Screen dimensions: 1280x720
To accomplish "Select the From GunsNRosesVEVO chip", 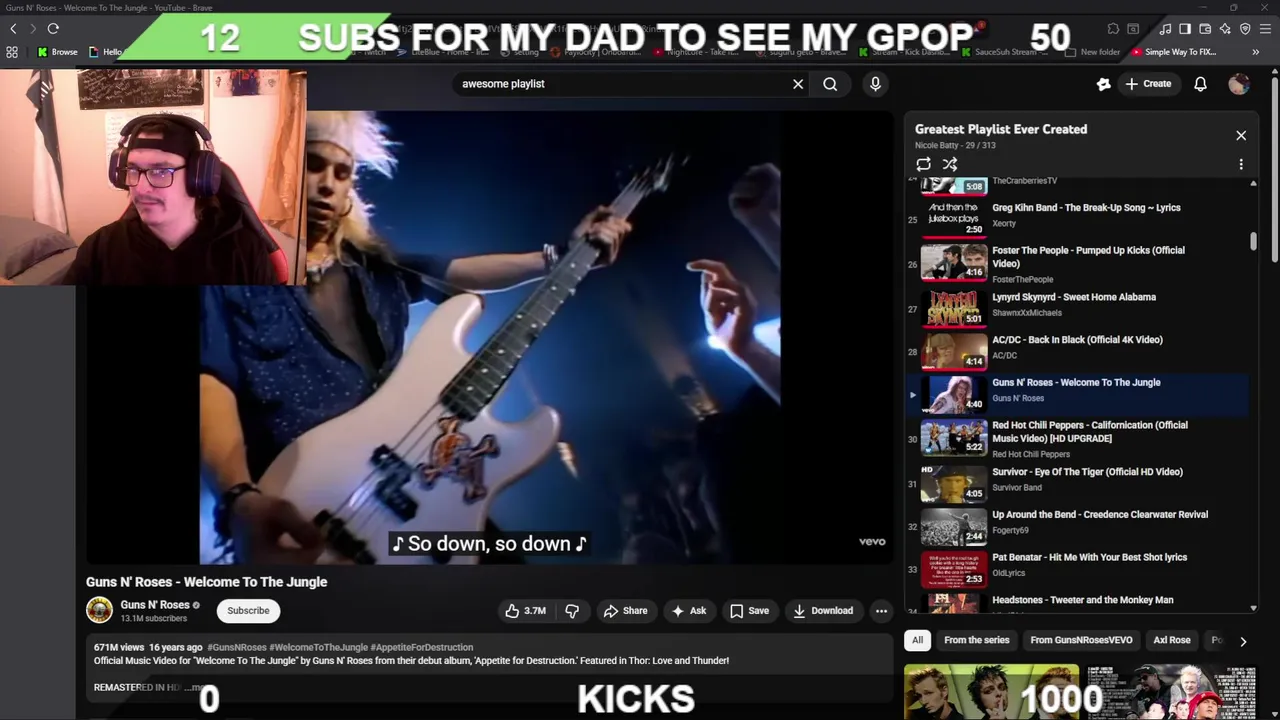I will point(1081,640).
